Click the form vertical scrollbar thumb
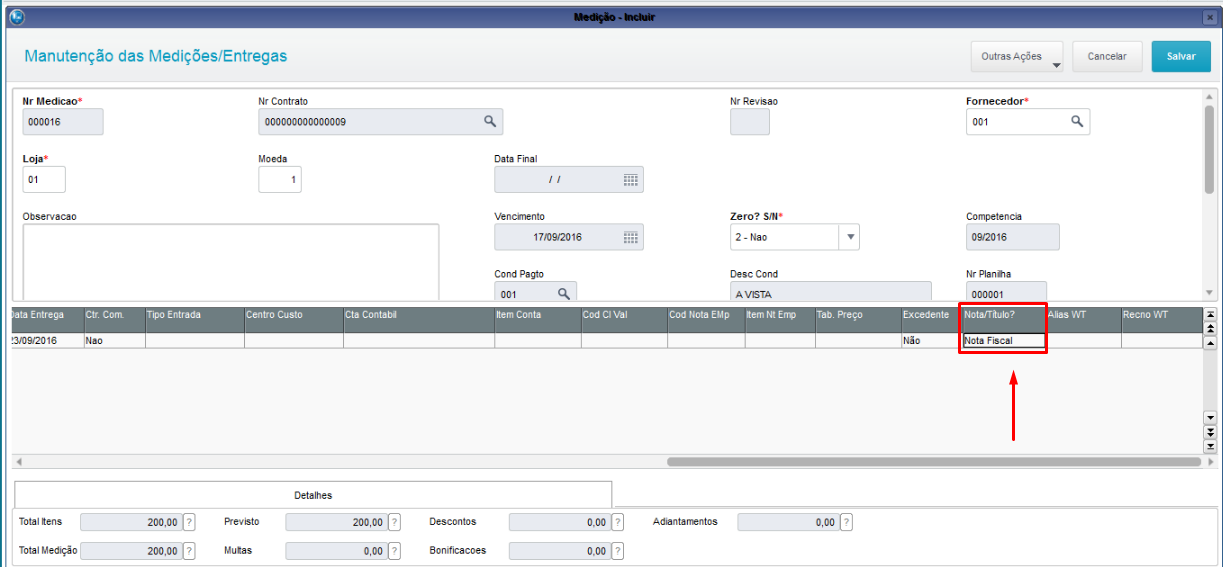Viewport: 1223px width, 567px height. (x=1209, y=149)
